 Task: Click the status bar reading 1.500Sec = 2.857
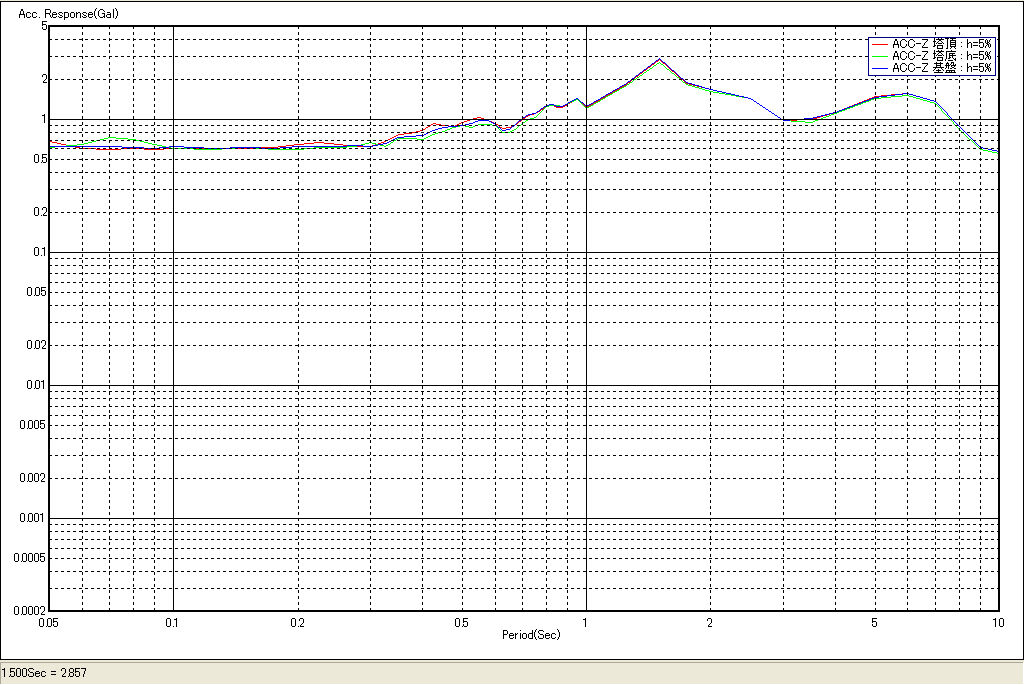(45, 673)
